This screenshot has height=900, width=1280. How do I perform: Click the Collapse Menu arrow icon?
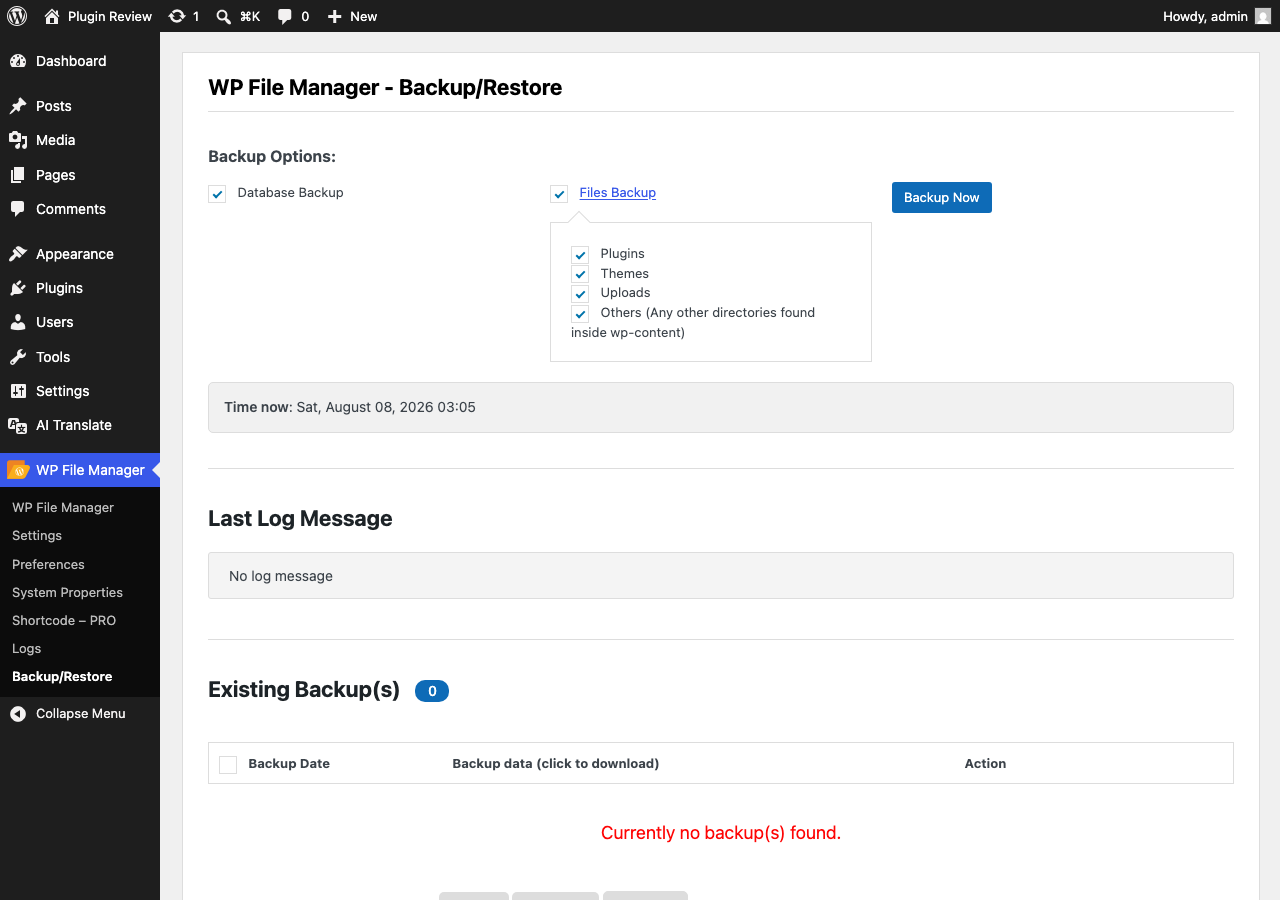(18, 714)
